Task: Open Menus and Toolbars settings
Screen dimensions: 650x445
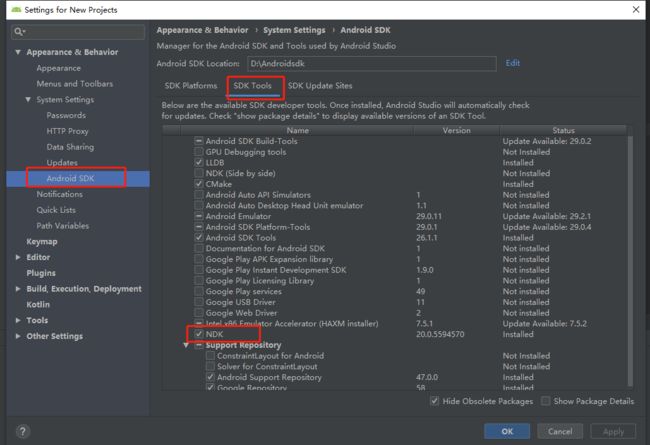Action: tap(75, 84)
